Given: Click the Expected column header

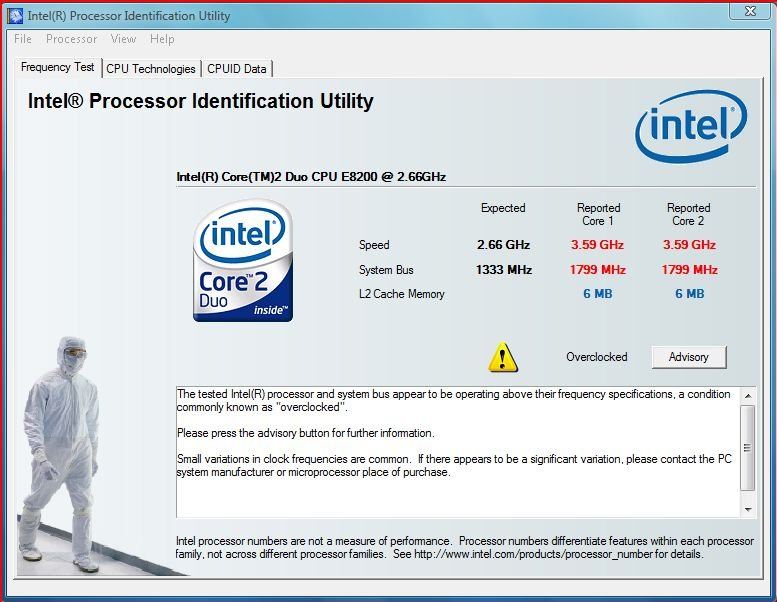Looking at the screenshot, I should point(503,208).
